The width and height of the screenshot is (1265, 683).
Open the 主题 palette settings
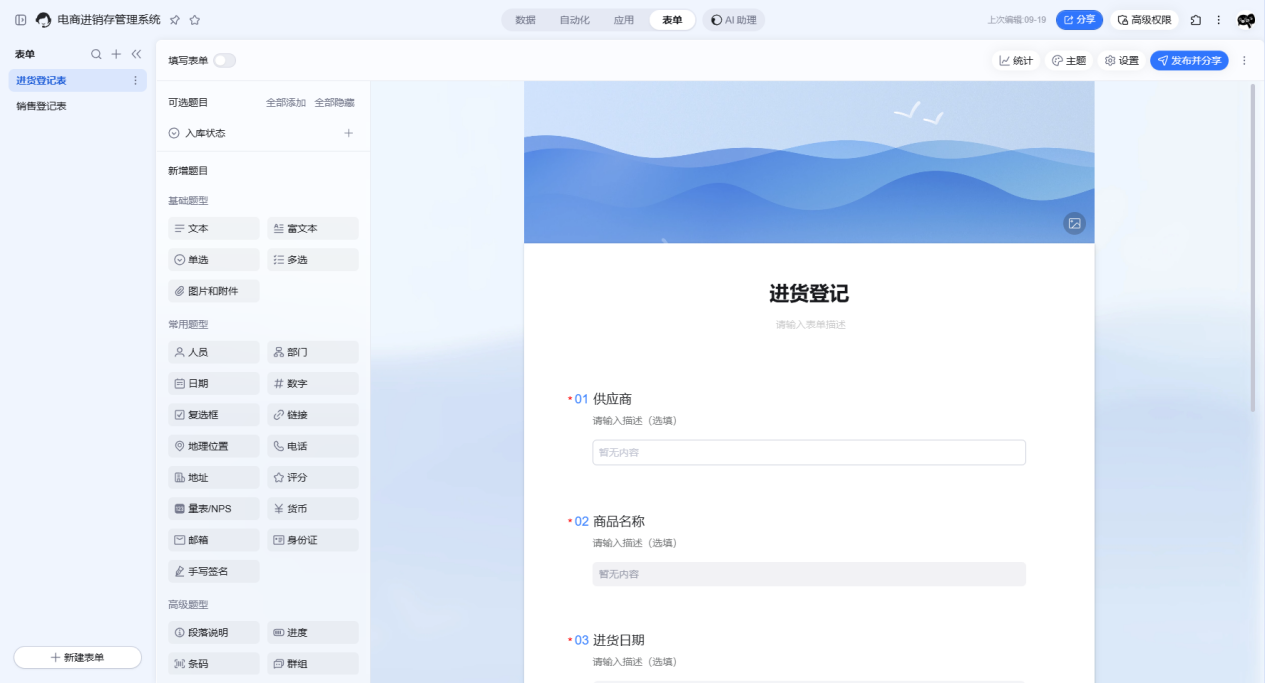point(1068,60)
